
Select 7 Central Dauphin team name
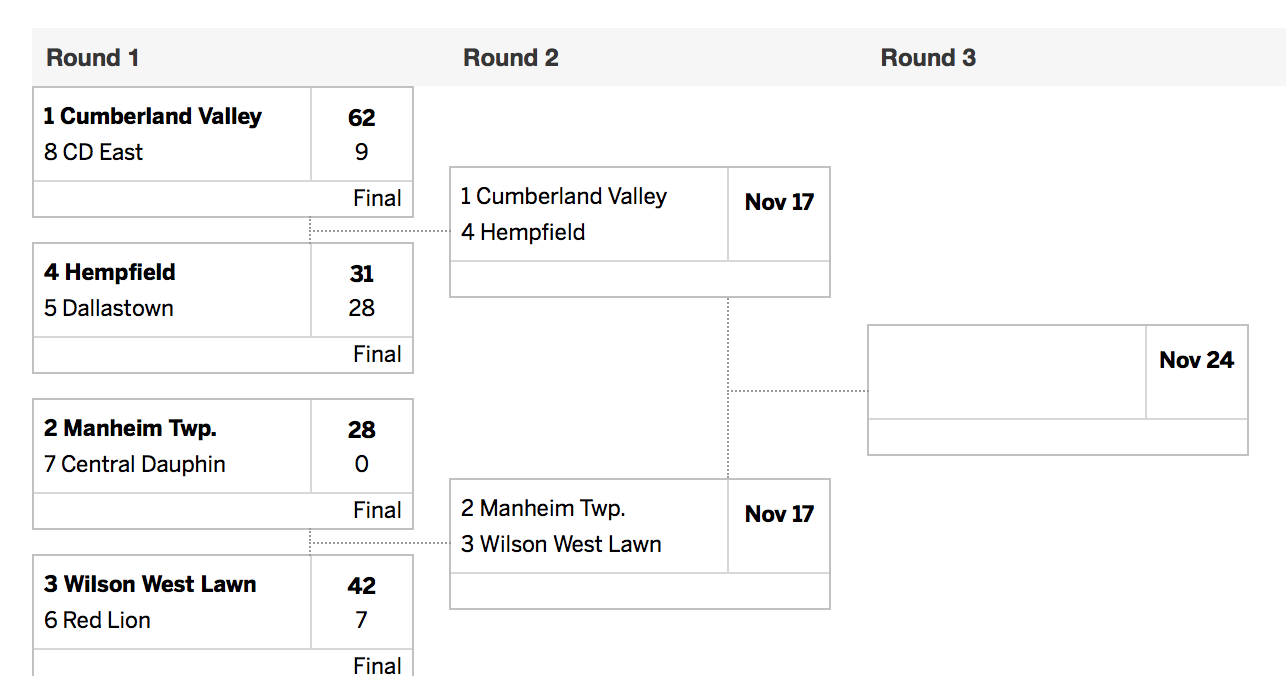pos(135,464)
